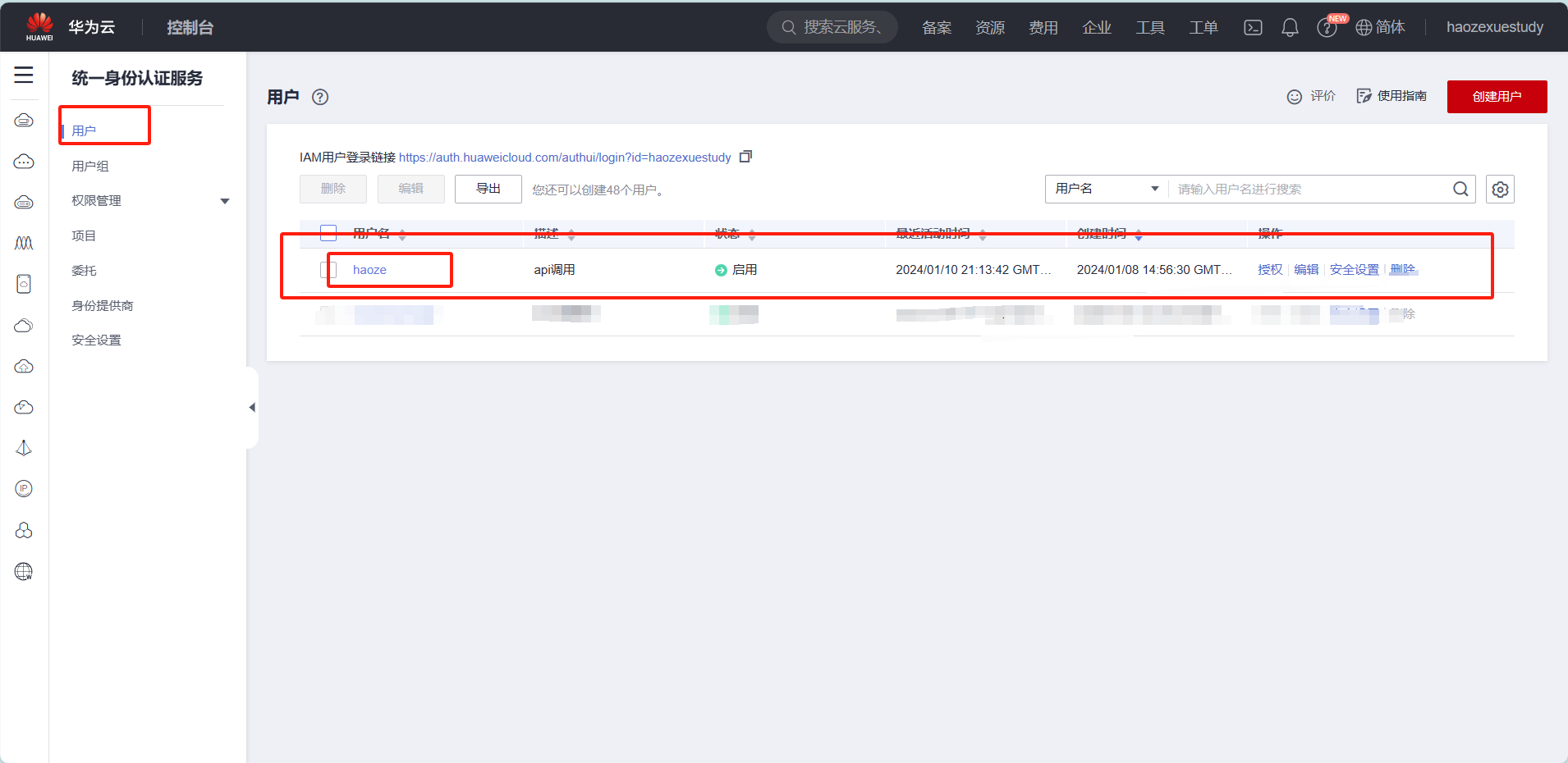Sort by 最近活动时间 column arrows
The image size is (1568, 763).
[x=983, y=235]
